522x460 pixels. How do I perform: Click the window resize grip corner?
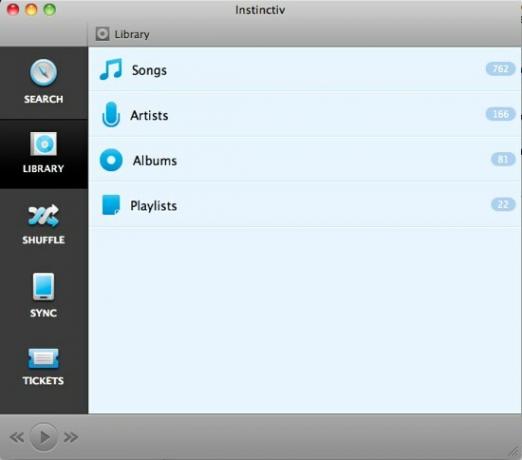point(513,452)
